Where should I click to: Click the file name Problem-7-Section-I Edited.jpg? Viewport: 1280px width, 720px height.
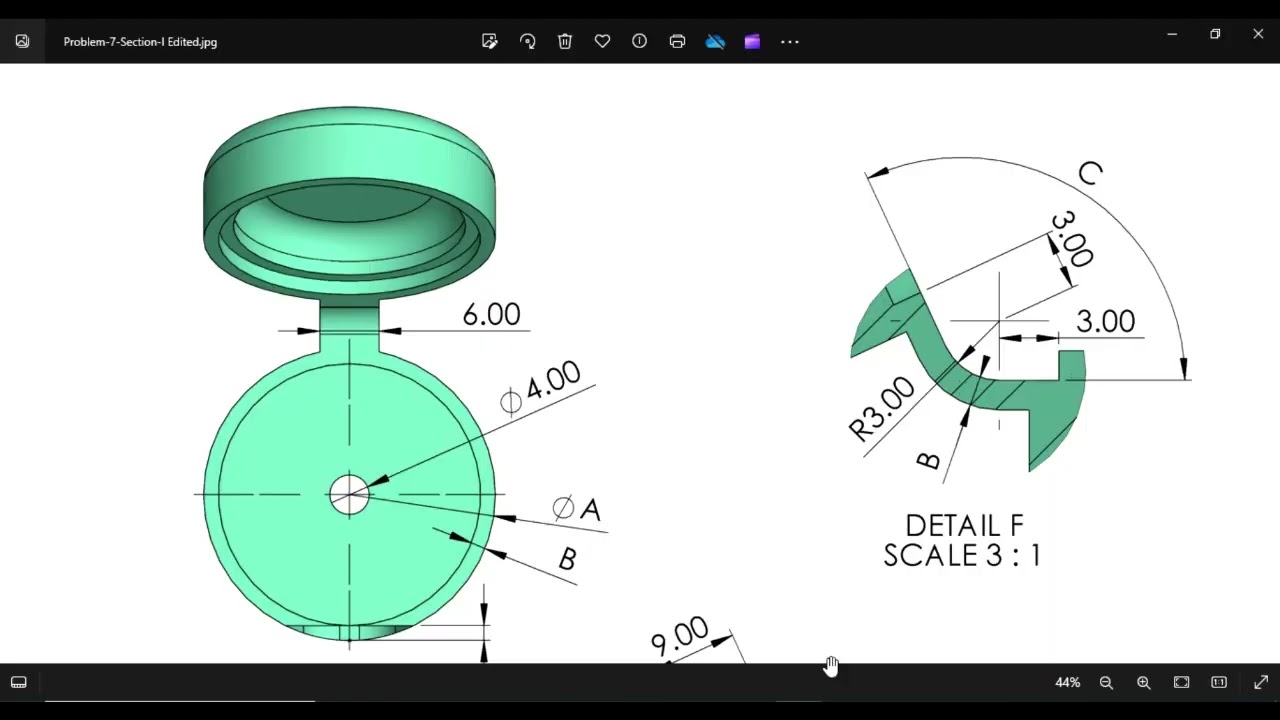[x=140, y=42]
